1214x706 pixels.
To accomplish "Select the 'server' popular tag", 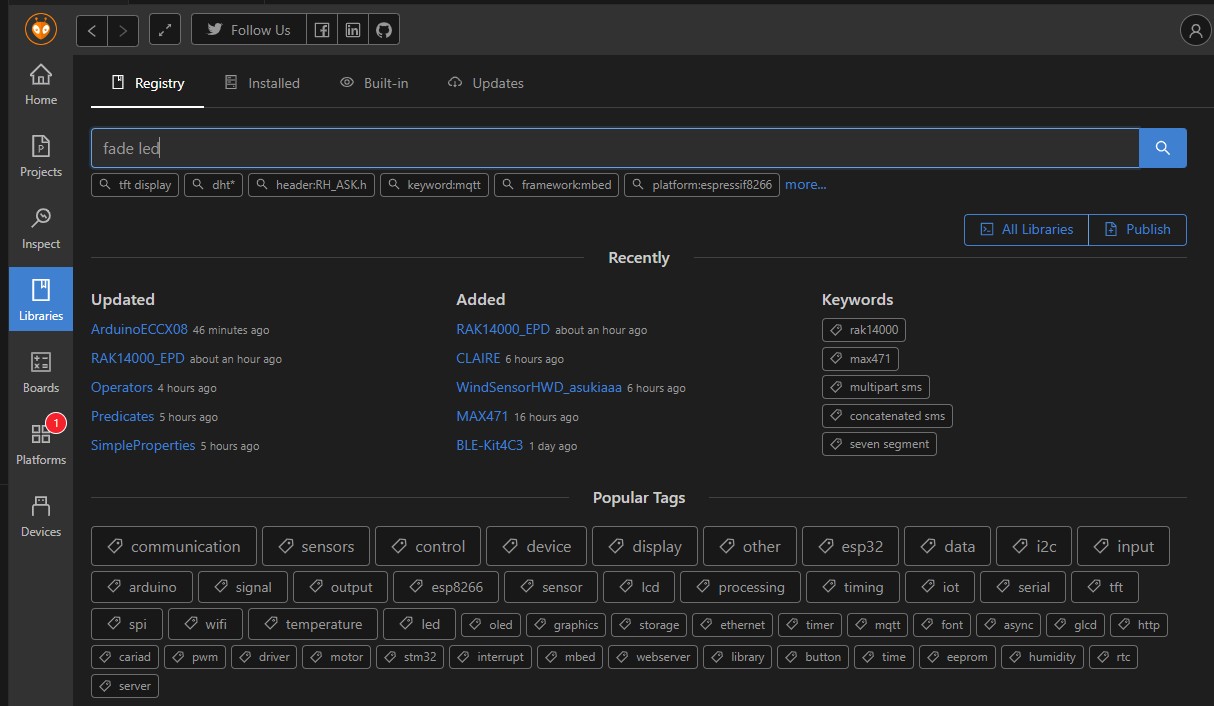I will click(x=124, y=686).
